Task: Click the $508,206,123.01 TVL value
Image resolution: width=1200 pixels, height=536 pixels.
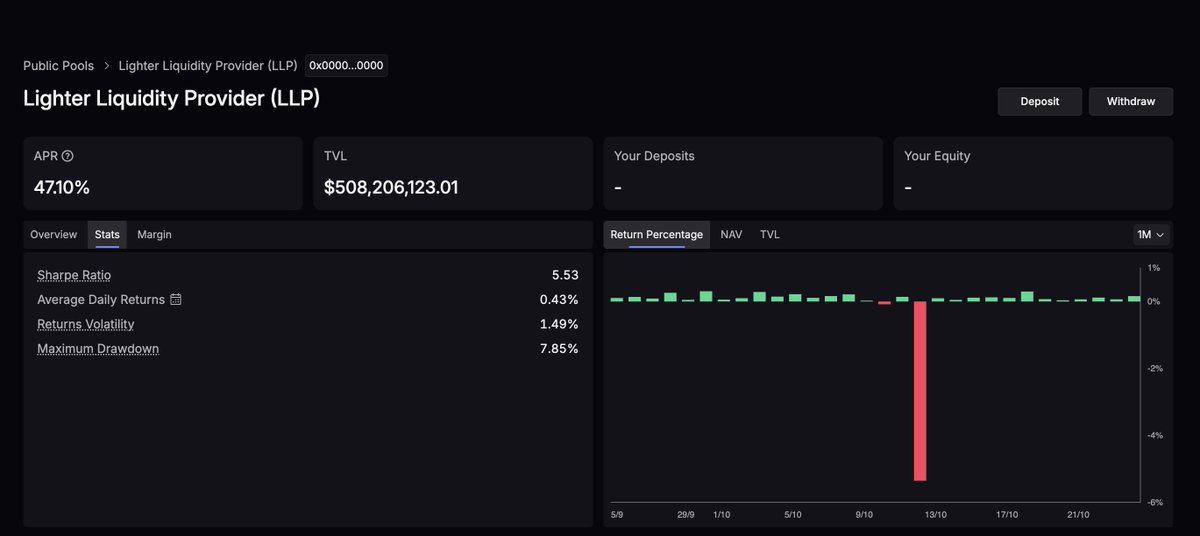Action: [391, 187]
